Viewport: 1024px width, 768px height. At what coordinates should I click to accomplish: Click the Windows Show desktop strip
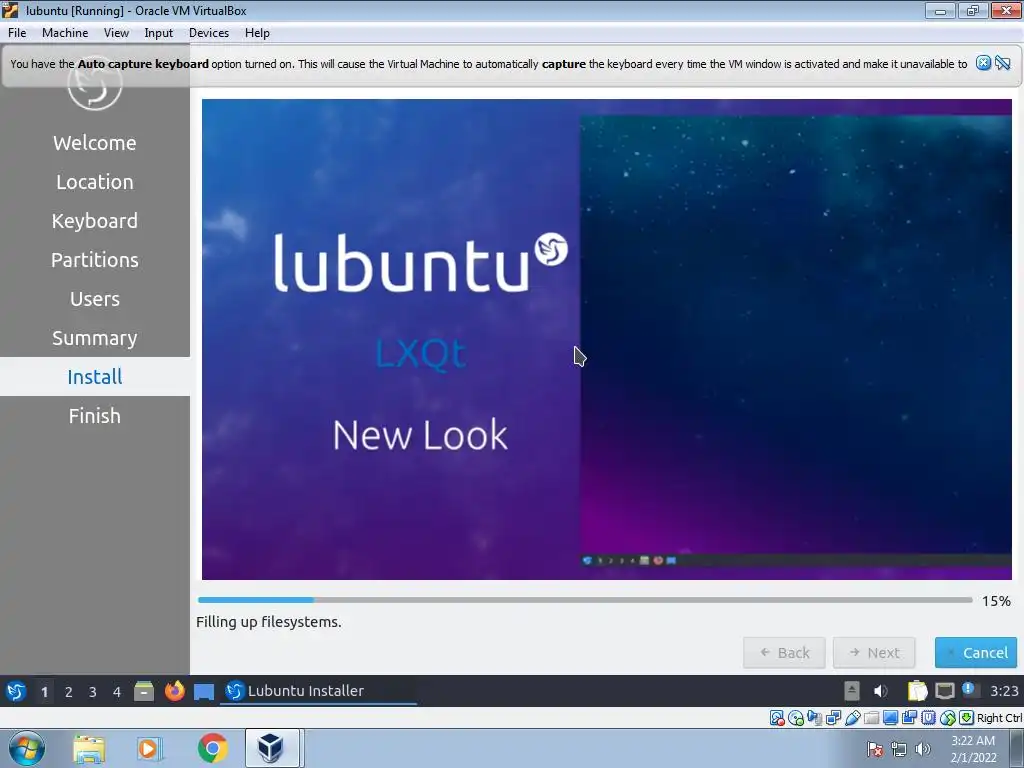pos(1016,748)
